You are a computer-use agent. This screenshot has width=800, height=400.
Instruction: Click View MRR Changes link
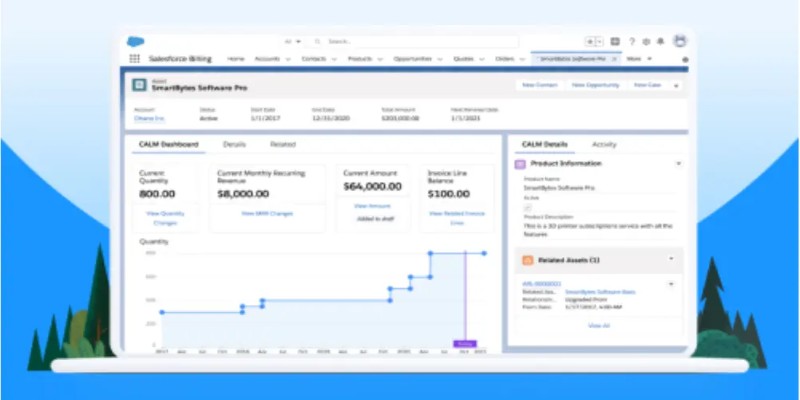point(267,213)
